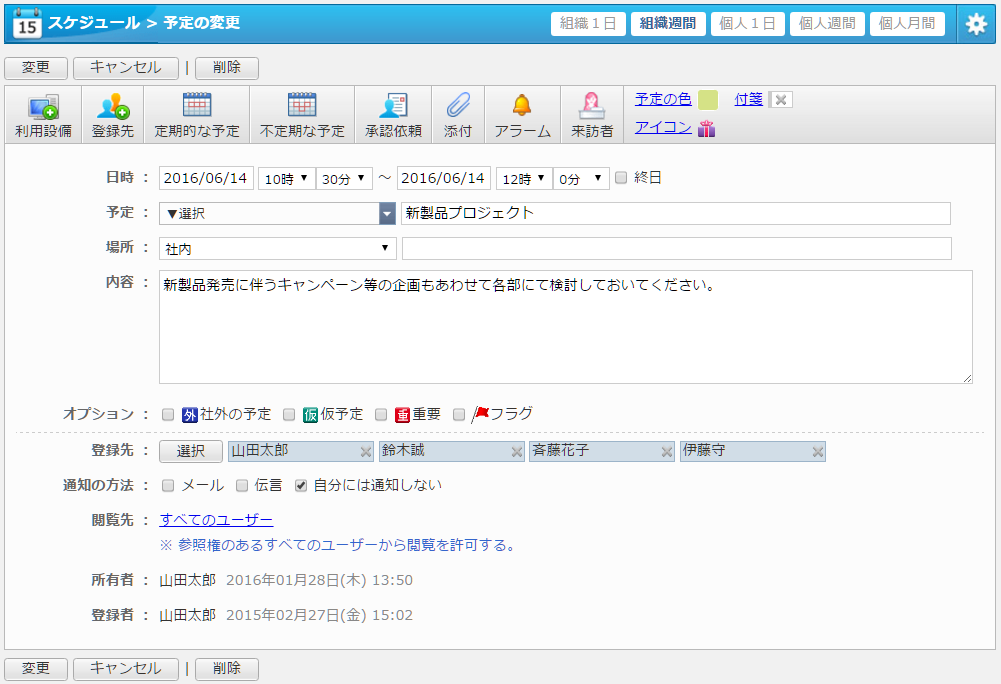
Task: Open the すべてのユーザー link
Action: (x=216, y=520)
